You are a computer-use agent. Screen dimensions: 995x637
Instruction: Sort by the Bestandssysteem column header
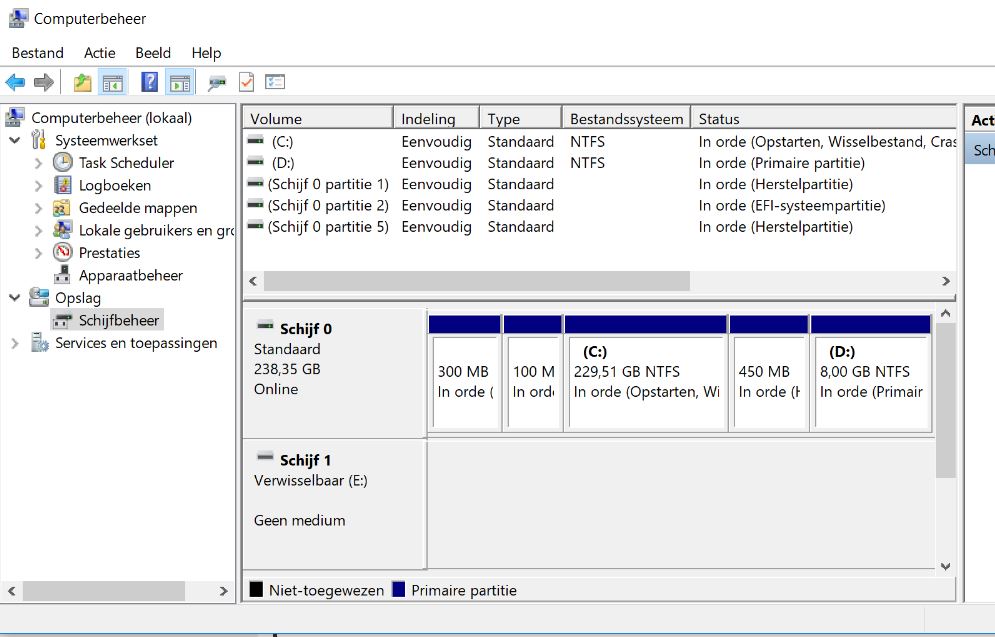point(626,119)
